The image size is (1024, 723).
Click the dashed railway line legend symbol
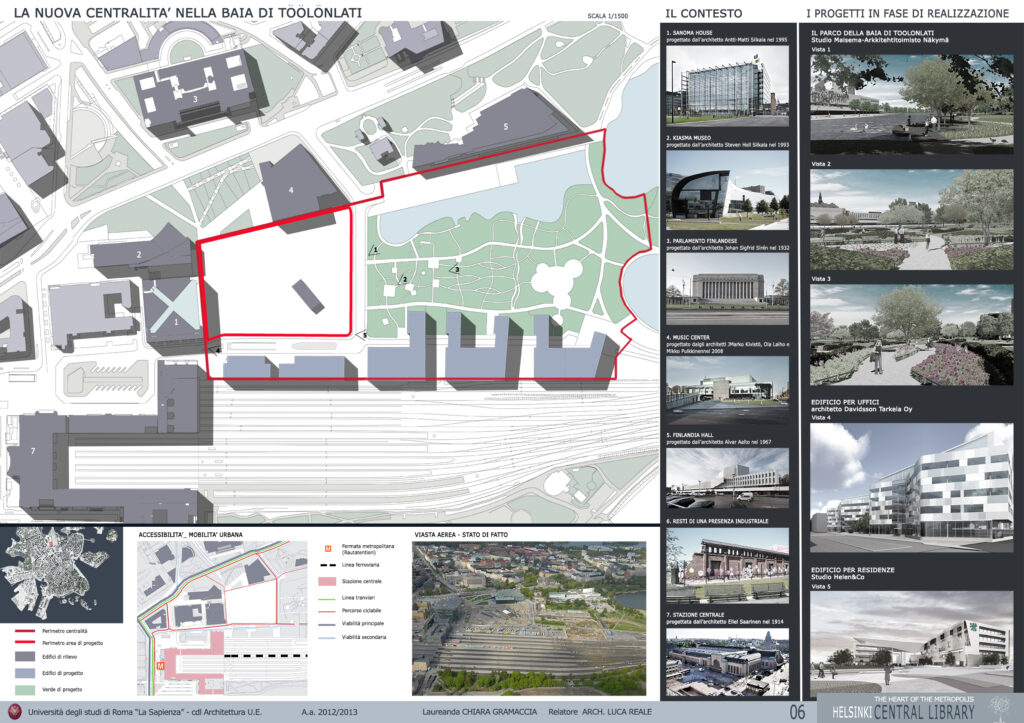pos(329,565)
